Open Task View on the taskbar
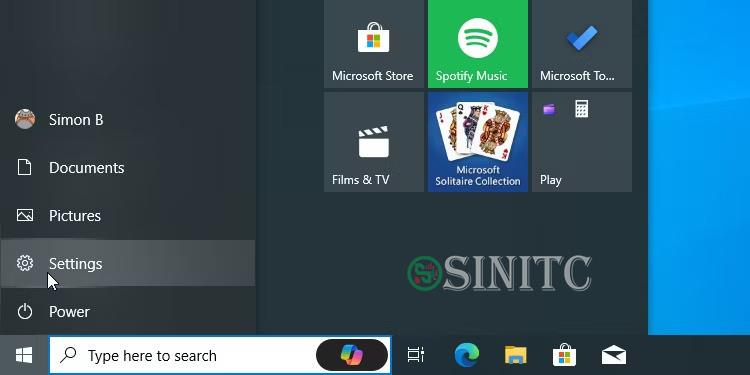The width and height of the screenshot is (750, 375). point(415,355)
